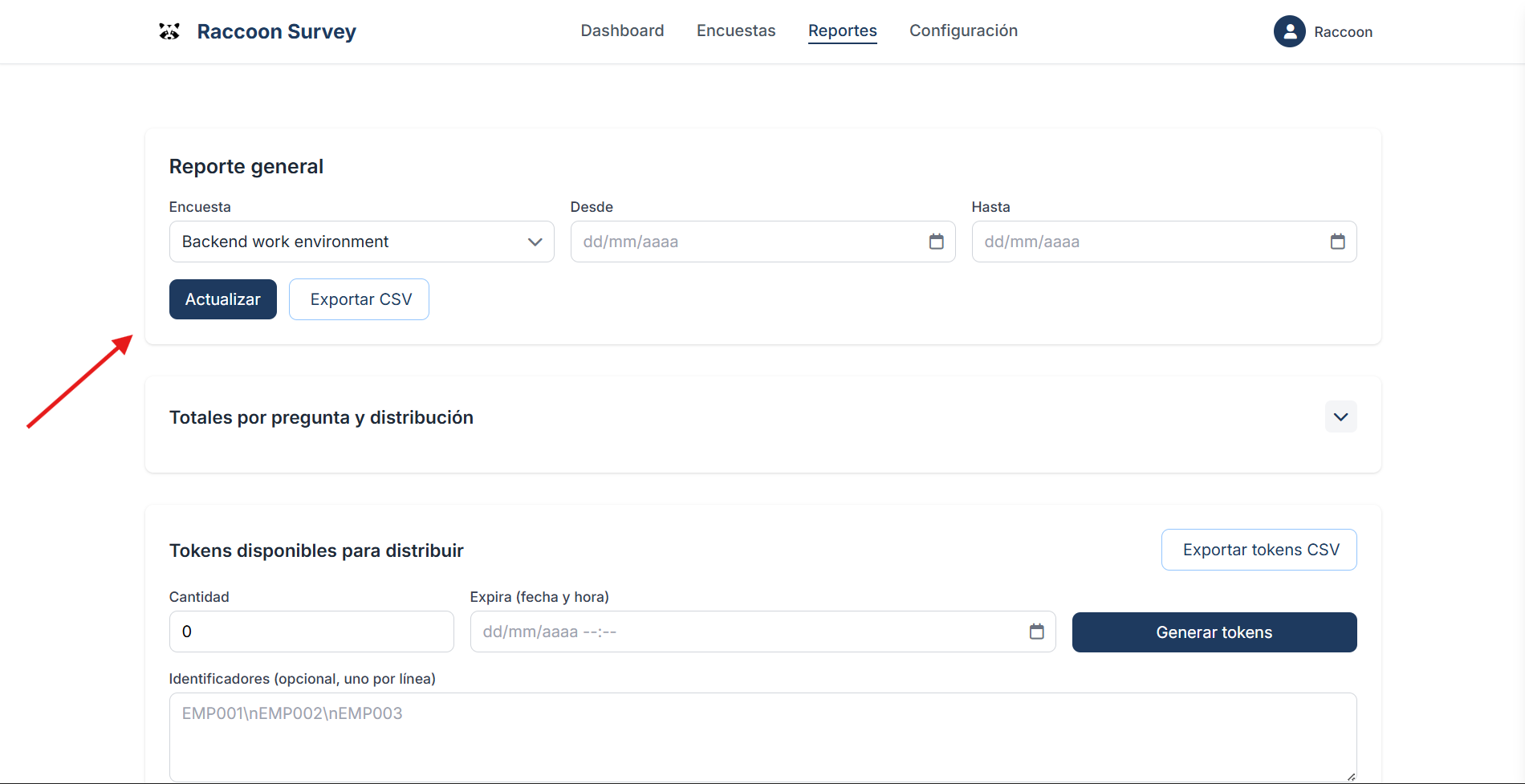Open the Encuesta survey dropdown
Image resolution: width=1525 pixels, height=784 pixels.
click(361, 242)
